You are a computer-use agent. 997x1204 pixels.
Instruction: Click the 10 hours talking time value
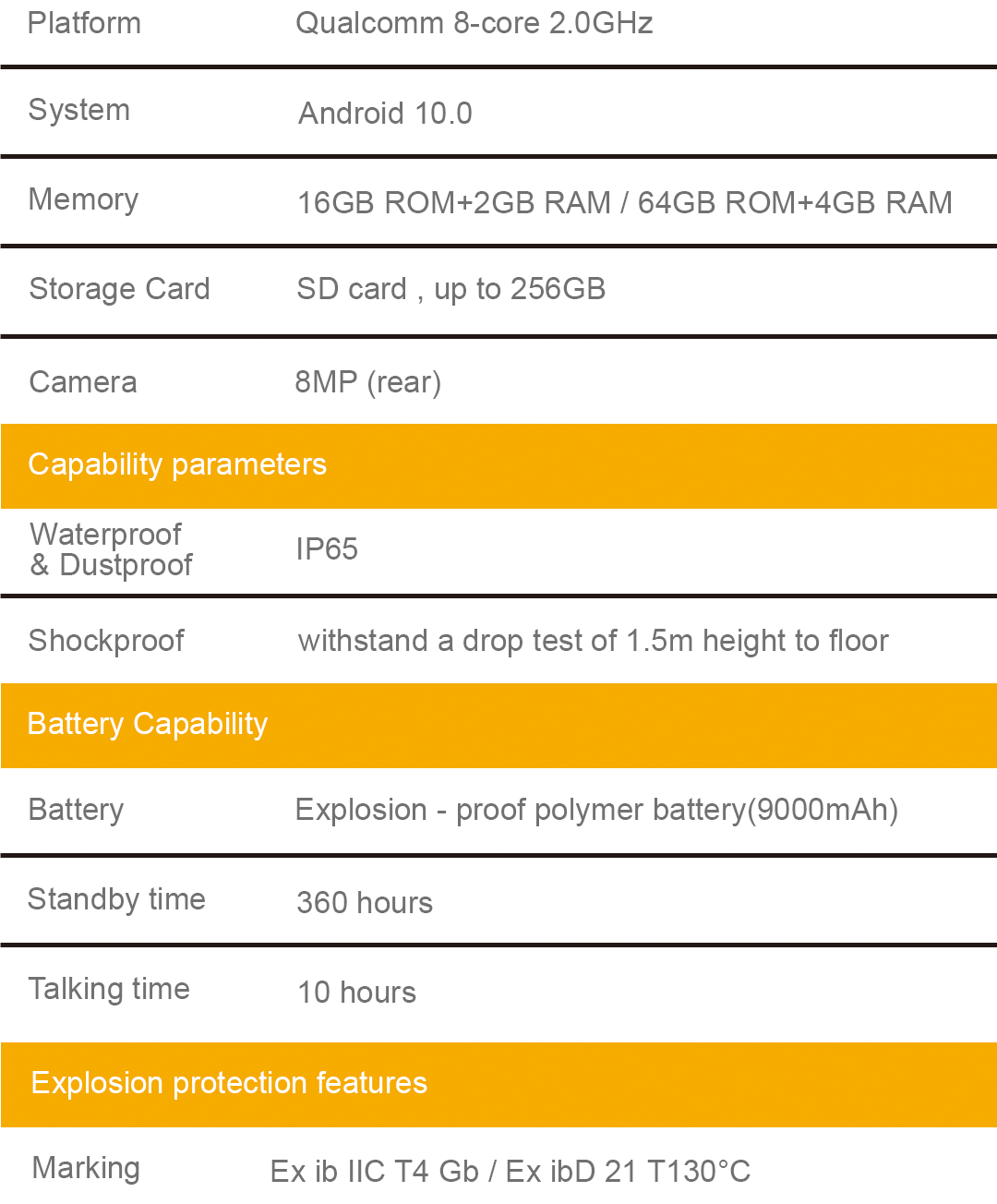pyautogui.click(x=356, y=993)
